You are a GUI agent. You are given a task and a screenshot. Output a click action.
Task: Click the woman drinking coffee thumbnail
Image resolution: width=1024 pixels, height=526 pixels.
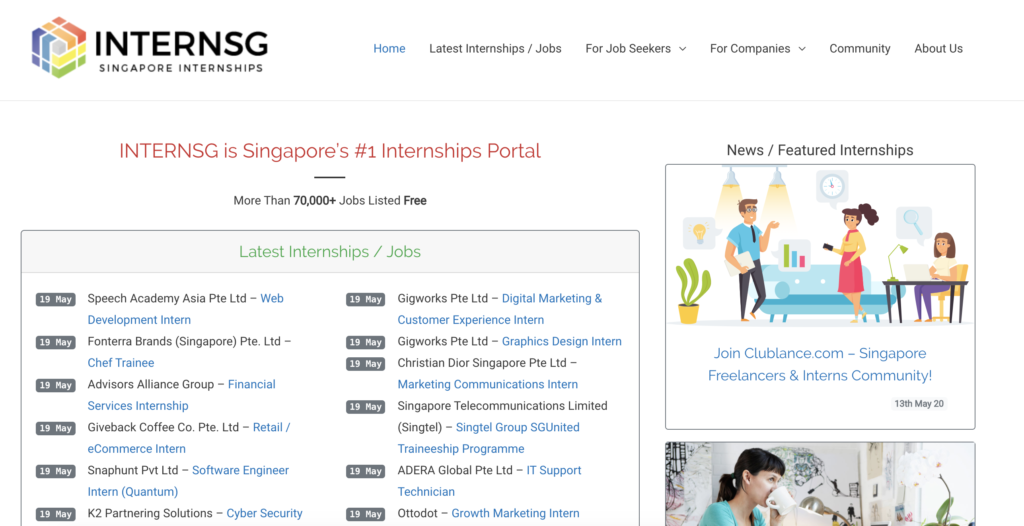[x=820, y=484]
